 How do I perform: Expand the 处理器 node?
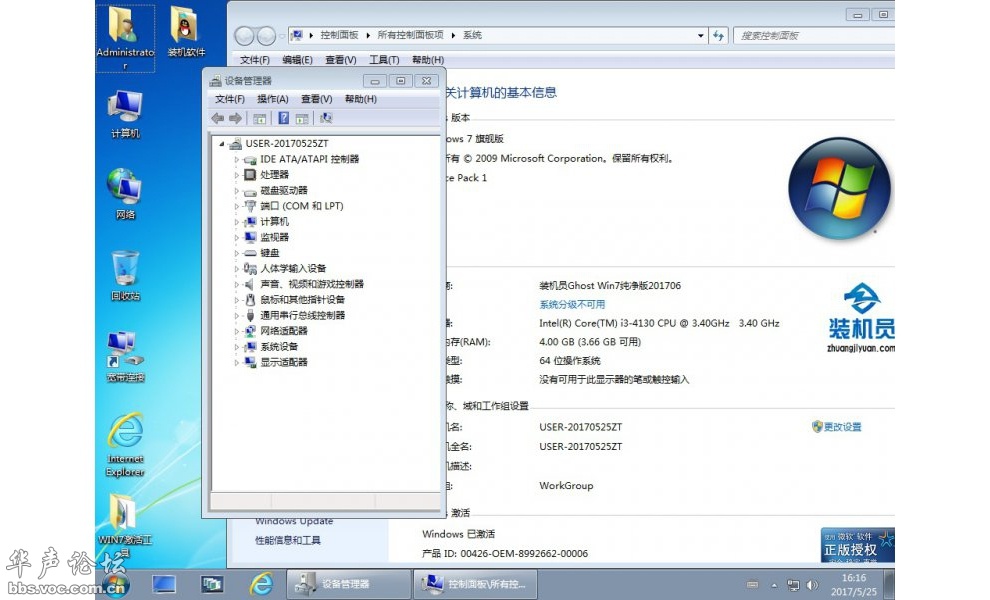point(237,175)
